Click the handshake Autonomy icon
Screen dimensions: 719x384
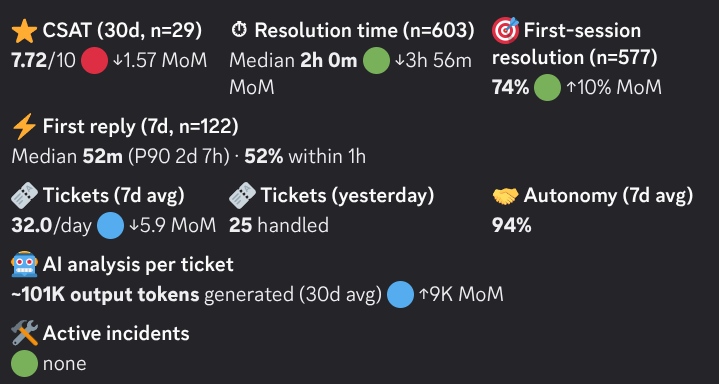click(x=505, y=196)
